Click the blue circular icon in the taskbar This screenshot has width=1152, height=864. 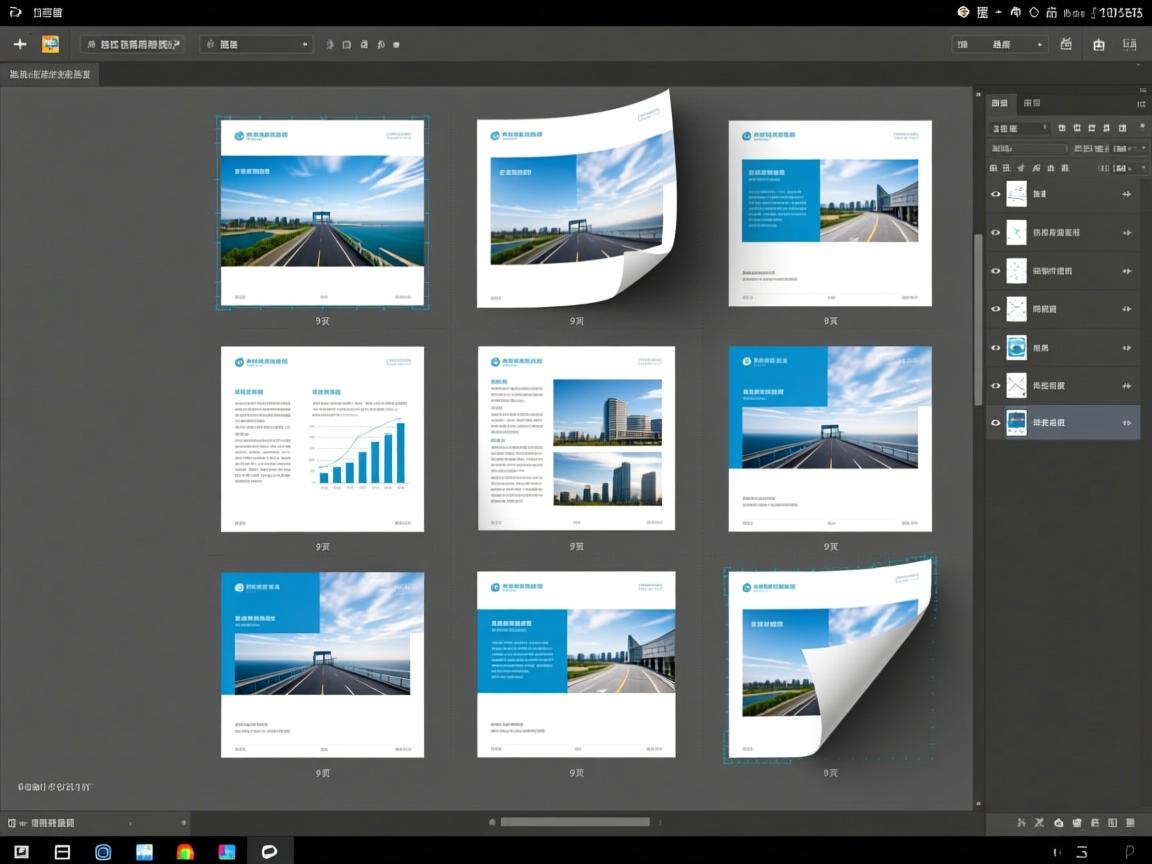tap(103, 852)
